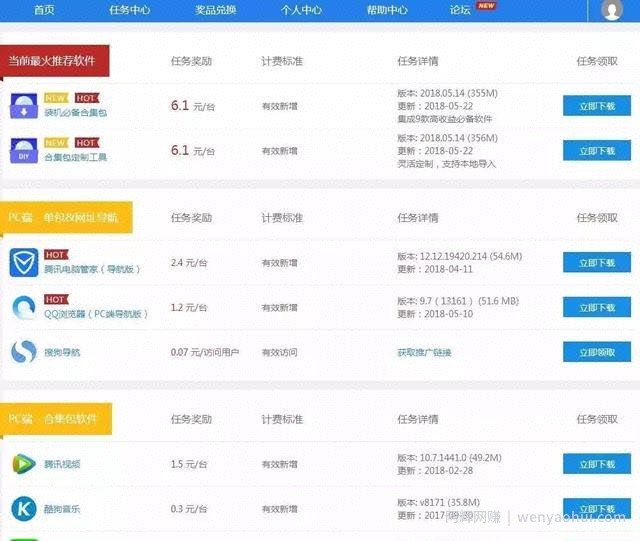
Task: Open the 腾讯视频 name link
Action: (x=62, y=464)
